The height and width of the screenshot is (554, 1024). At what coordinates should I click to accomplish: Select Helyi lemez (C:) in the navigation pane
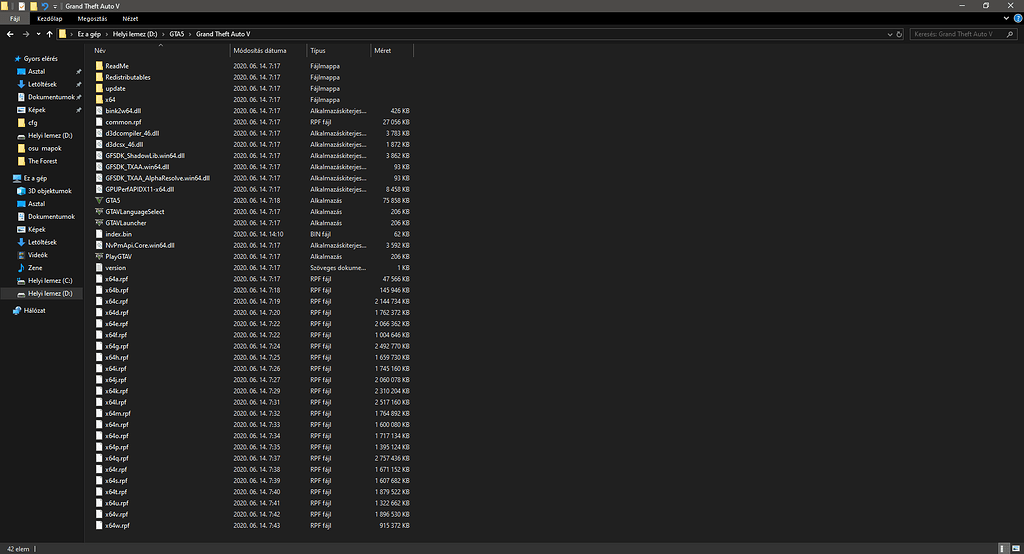(x=49, y=281)
